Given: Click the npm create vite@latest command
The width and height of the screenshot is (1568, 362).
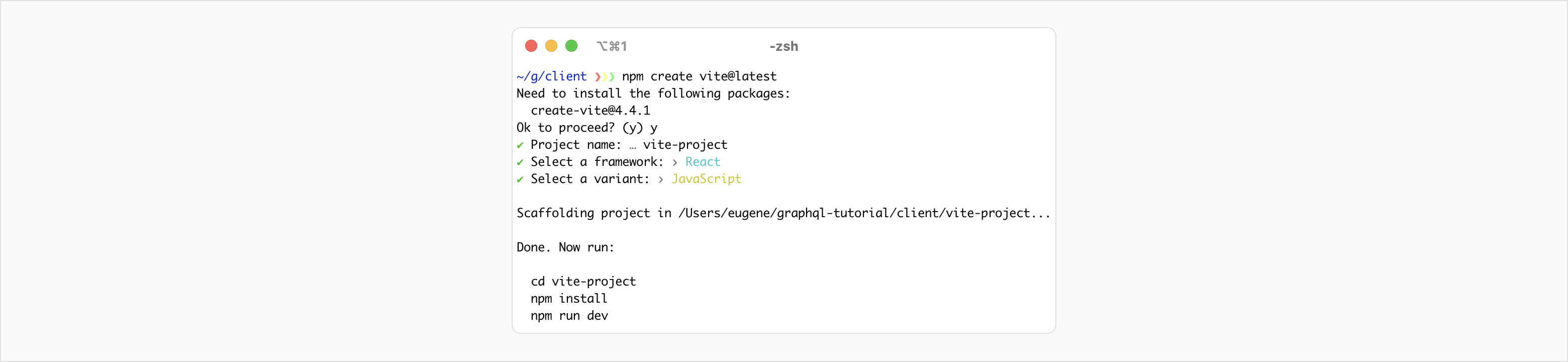Looking at the screenshot, I should tap(699, 76).
